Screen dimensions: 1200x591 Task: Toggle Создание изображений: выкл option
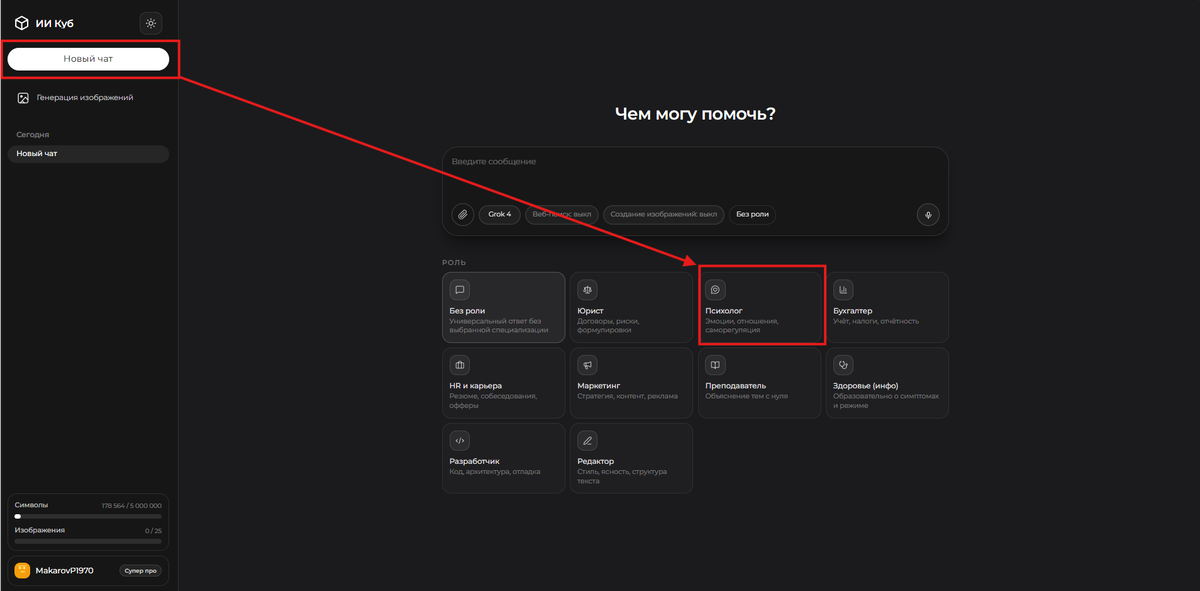point(664,214)
